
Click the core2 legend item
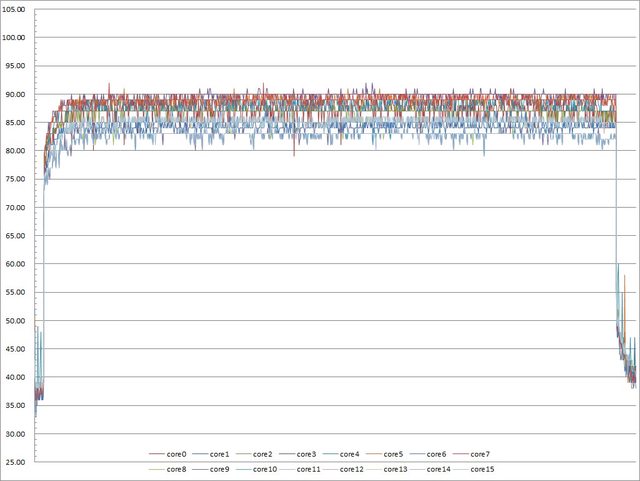(264, 454)
